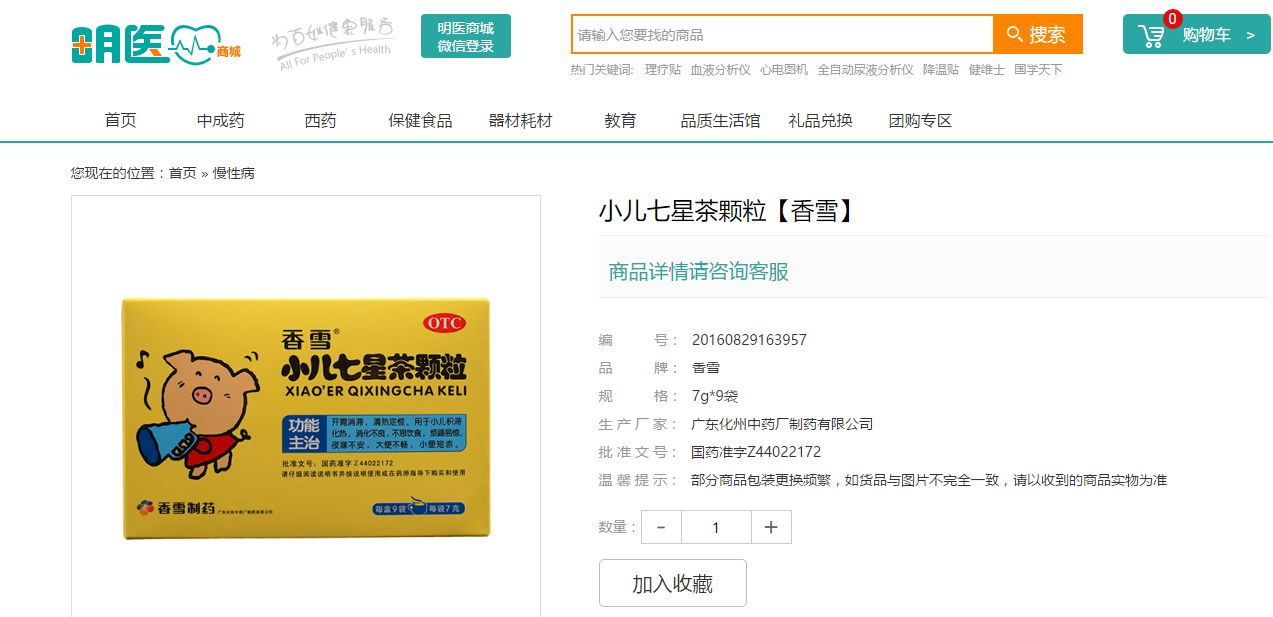Select hot keyword 血液分析仪
The height and width of the screenshot is (617, 1273).
point(720,70)
